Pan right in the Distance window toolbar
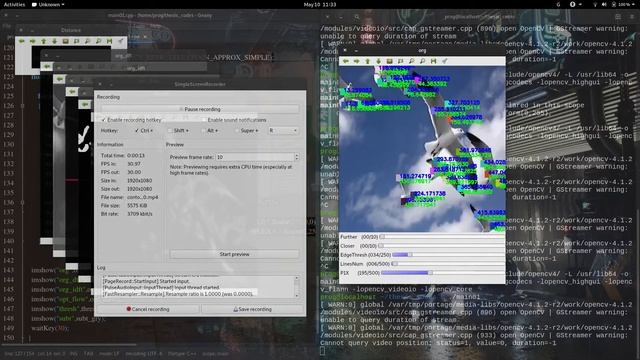 pyautogui.click(x=32, y=41)
